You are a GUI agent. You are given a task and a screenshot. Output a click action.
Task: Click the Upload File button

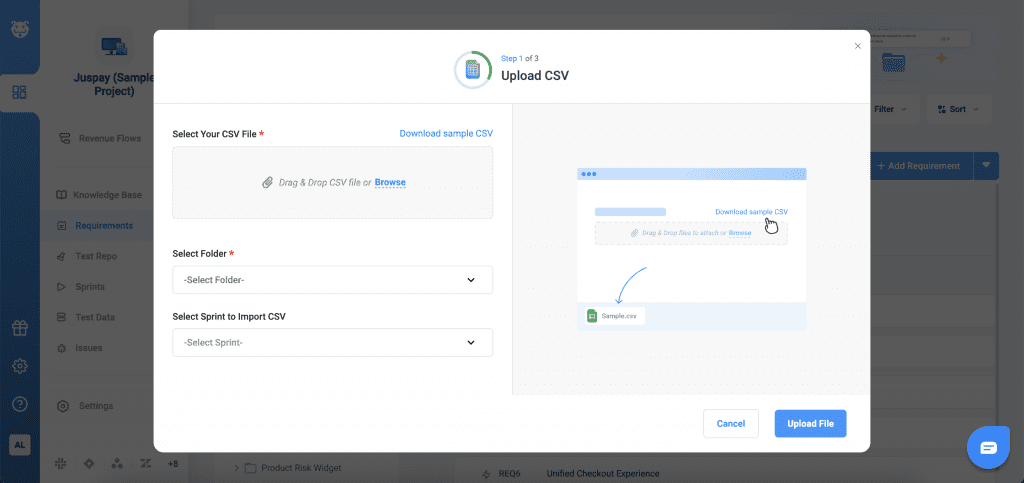(810, 424)
